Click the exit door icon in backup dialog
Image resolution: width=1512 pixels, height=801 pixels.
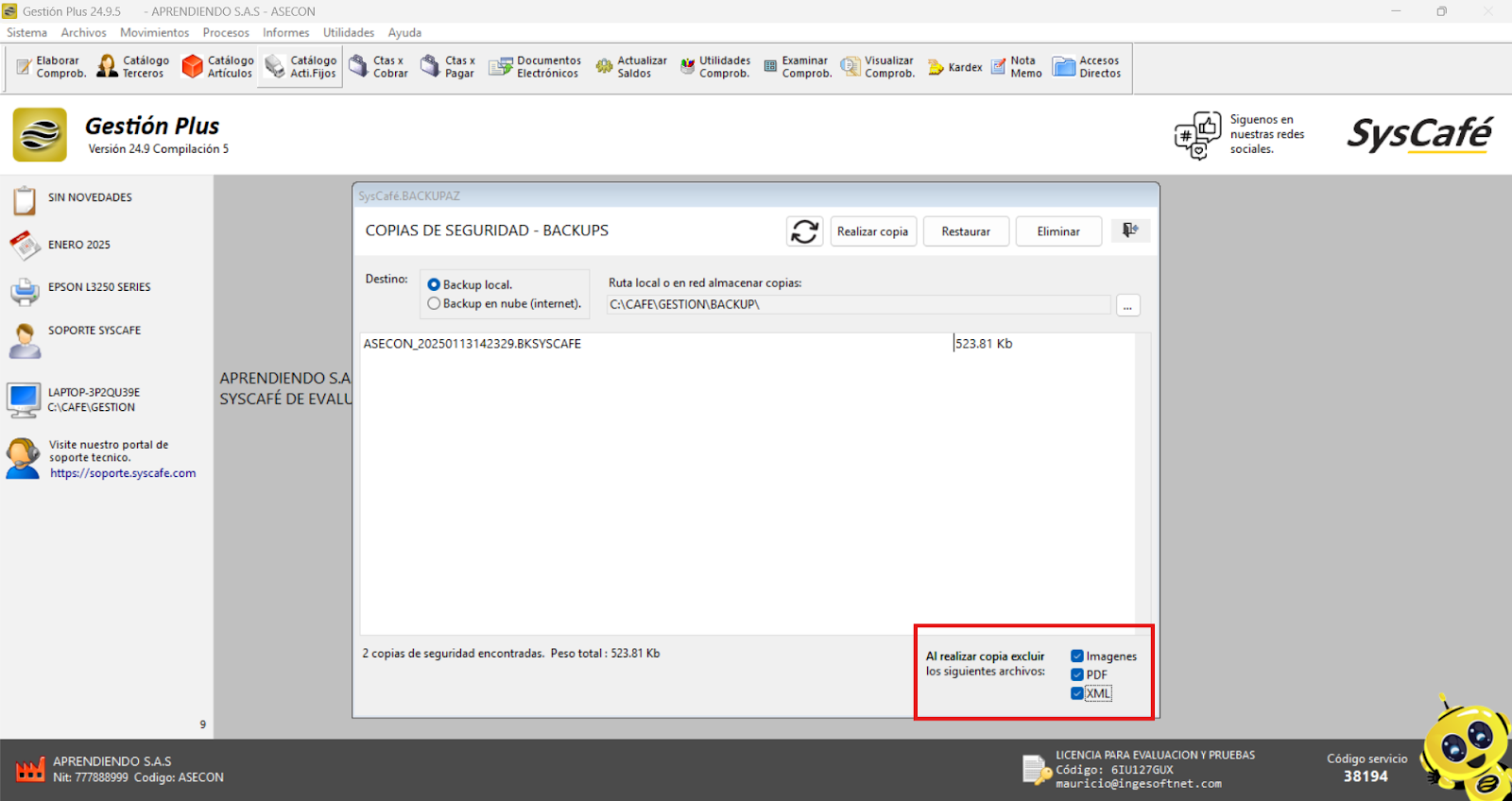click(1129, 230)
